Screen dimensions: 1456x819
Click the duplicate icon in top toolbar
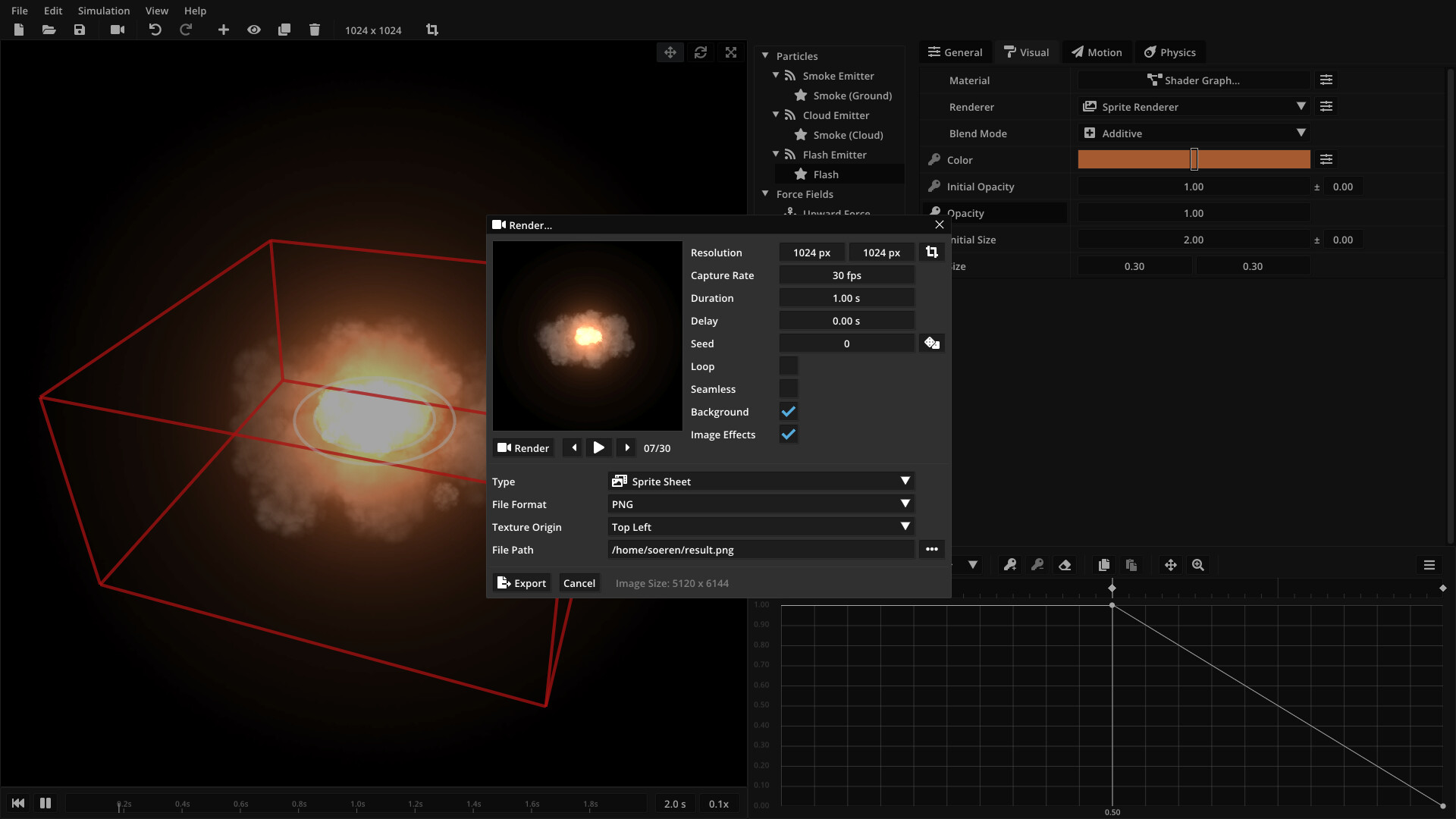pyautogui.click(x=284, y=30)
